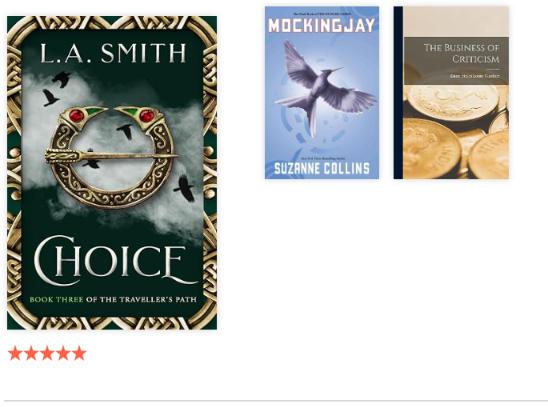548x407 pixels.
Task: Click the purple mockingjay bird illustration
Action: (x=325, y=87)
